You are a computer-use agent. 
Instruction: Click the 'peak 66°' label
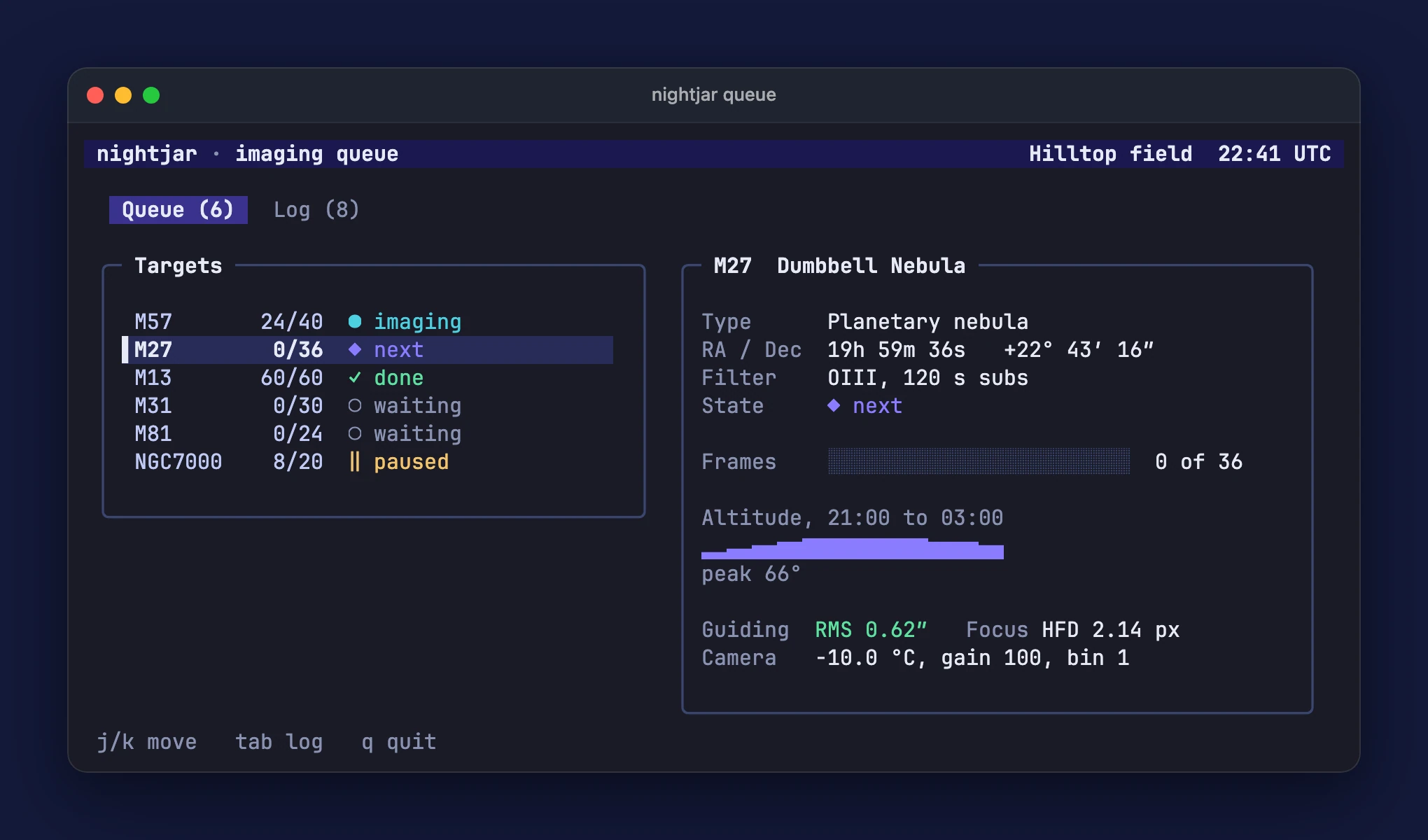pyautogui.click(x=751, y=574)
